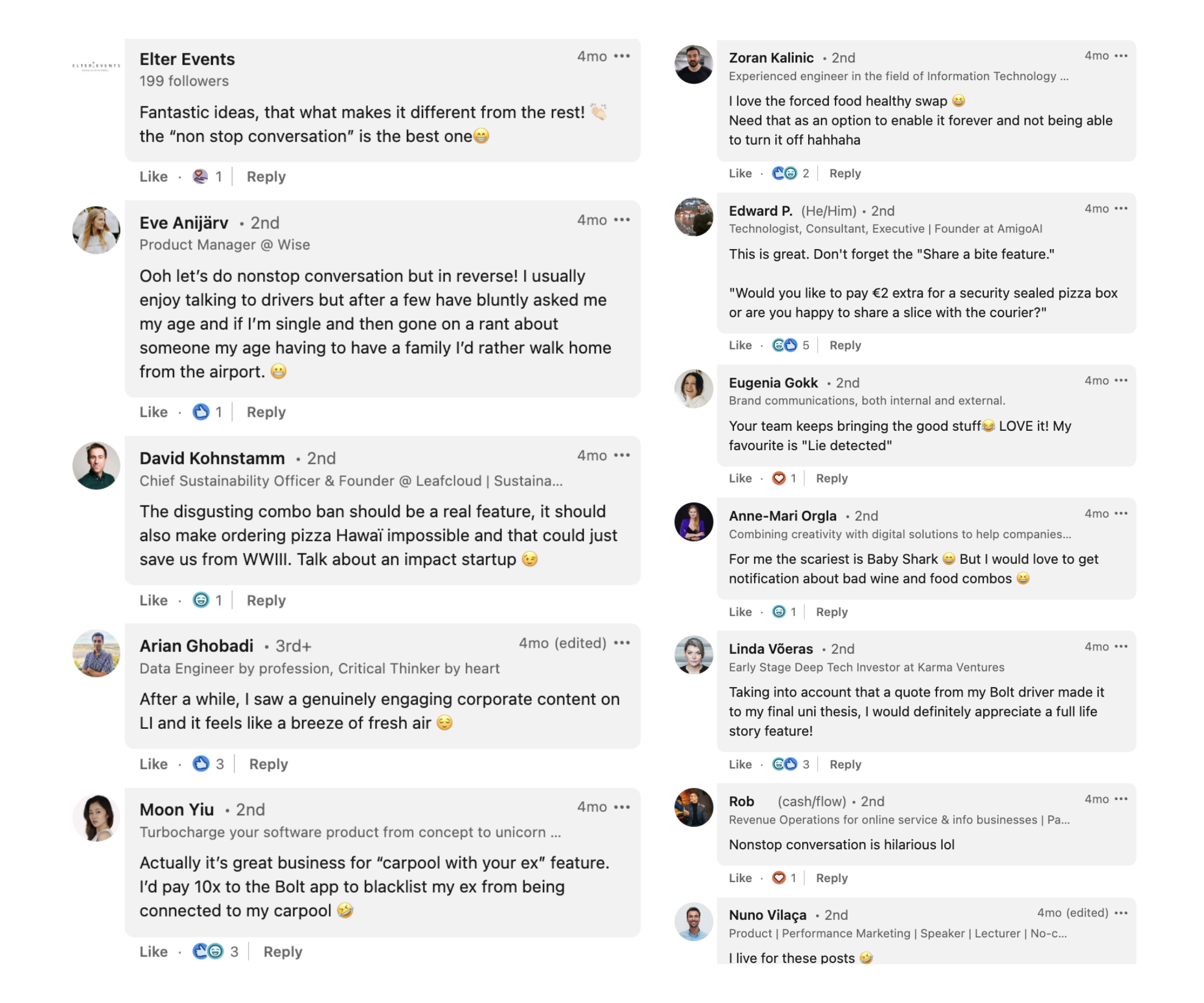The height and width of the screenshot is (1003, 1204).
Task: Reply to David Kohnstamm's comment
Action: [x=266, y=600]
